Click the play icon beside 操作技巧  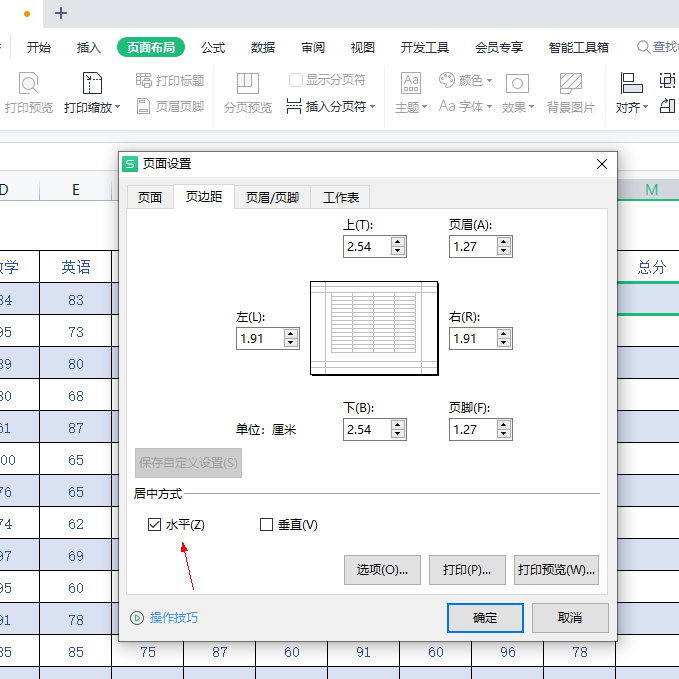click(137, 618)
